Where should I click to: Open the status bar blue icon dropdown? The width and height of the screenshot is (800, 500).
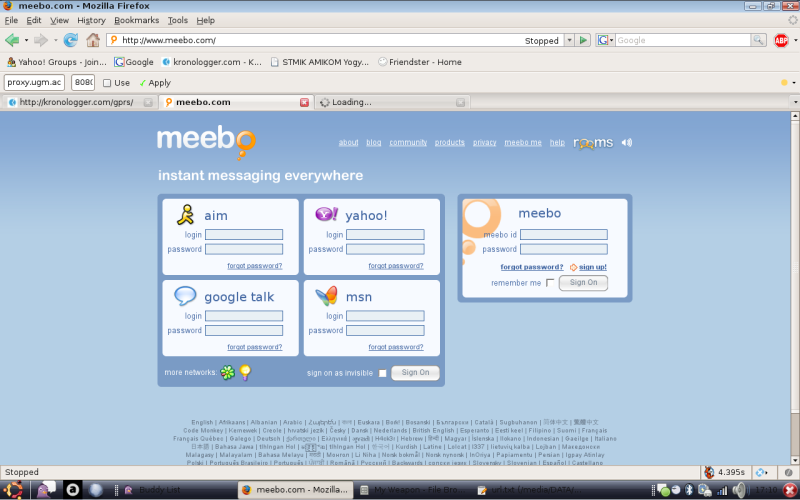click(761, 472)
